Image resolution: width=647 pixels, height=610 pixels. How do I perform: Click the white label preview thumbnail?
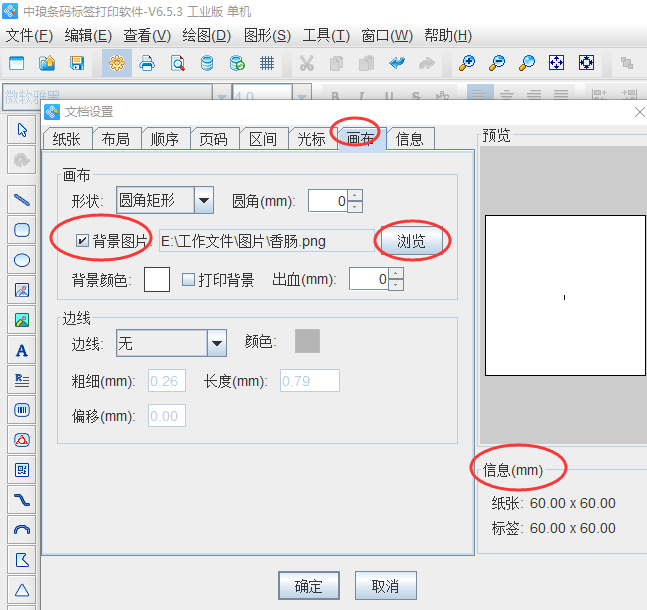[x=565, y=296]
